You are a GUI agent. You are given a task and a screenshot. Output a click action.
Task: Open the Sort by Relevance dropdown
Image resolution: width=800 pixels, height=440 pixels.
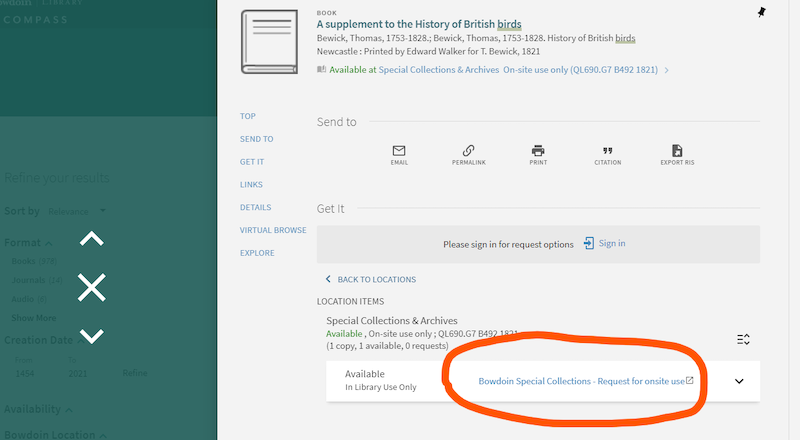pyautogui.click(x=77, y=211)
